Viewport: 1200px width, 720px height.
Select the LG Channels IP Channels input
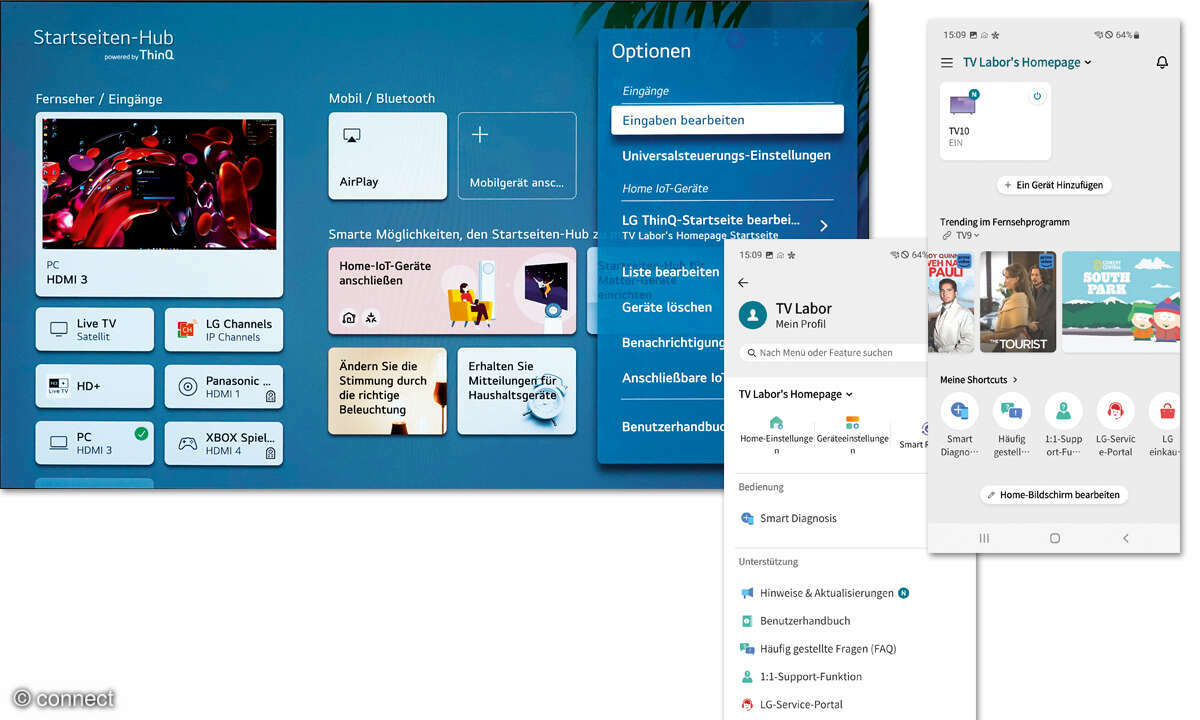coord(224,330)
